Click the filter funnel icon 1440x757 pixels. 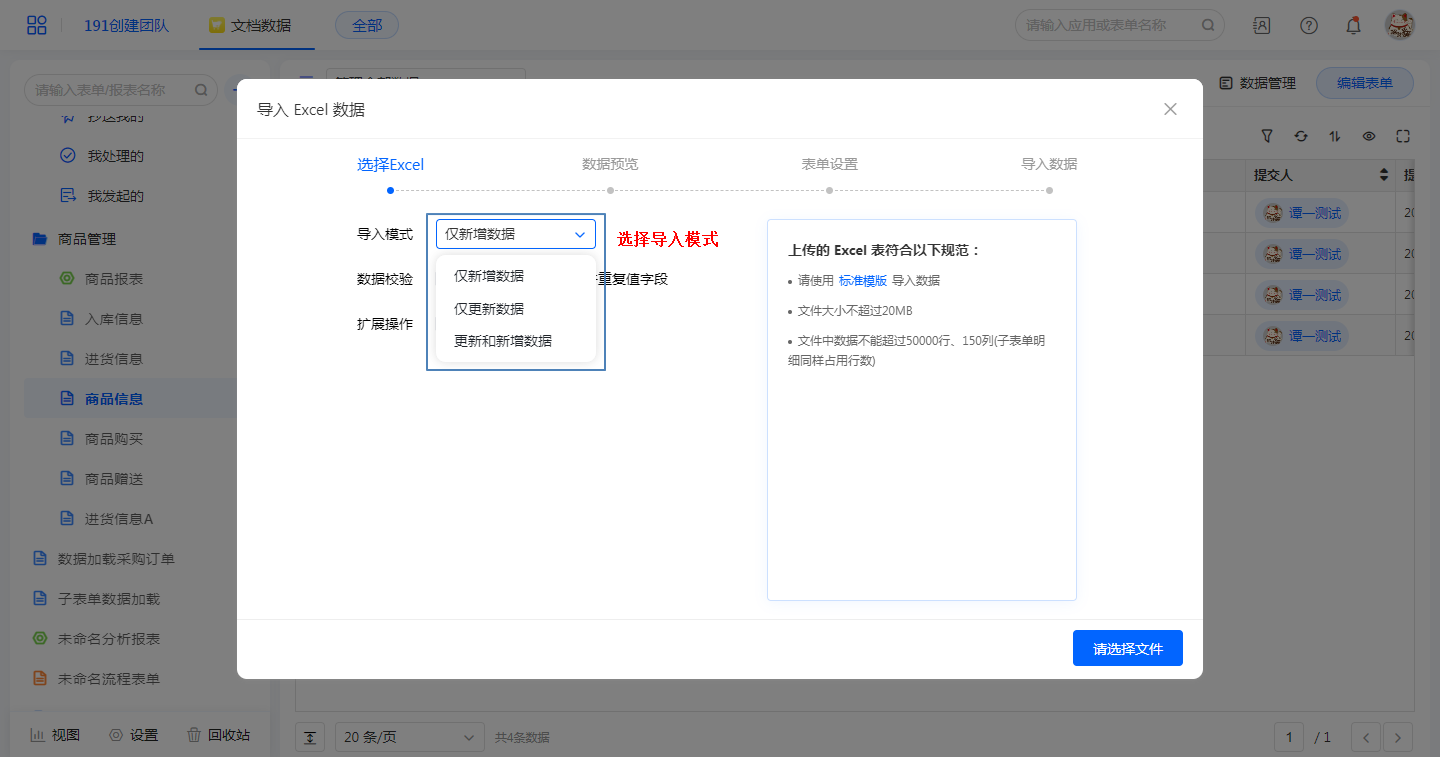click(1267, 136)
